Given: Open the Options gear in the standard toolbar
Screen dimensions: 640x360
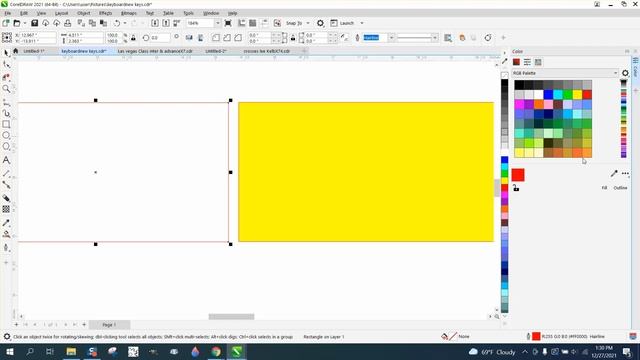Looking at the screenshot, I should pyautogui.click(x=320, y=23).
